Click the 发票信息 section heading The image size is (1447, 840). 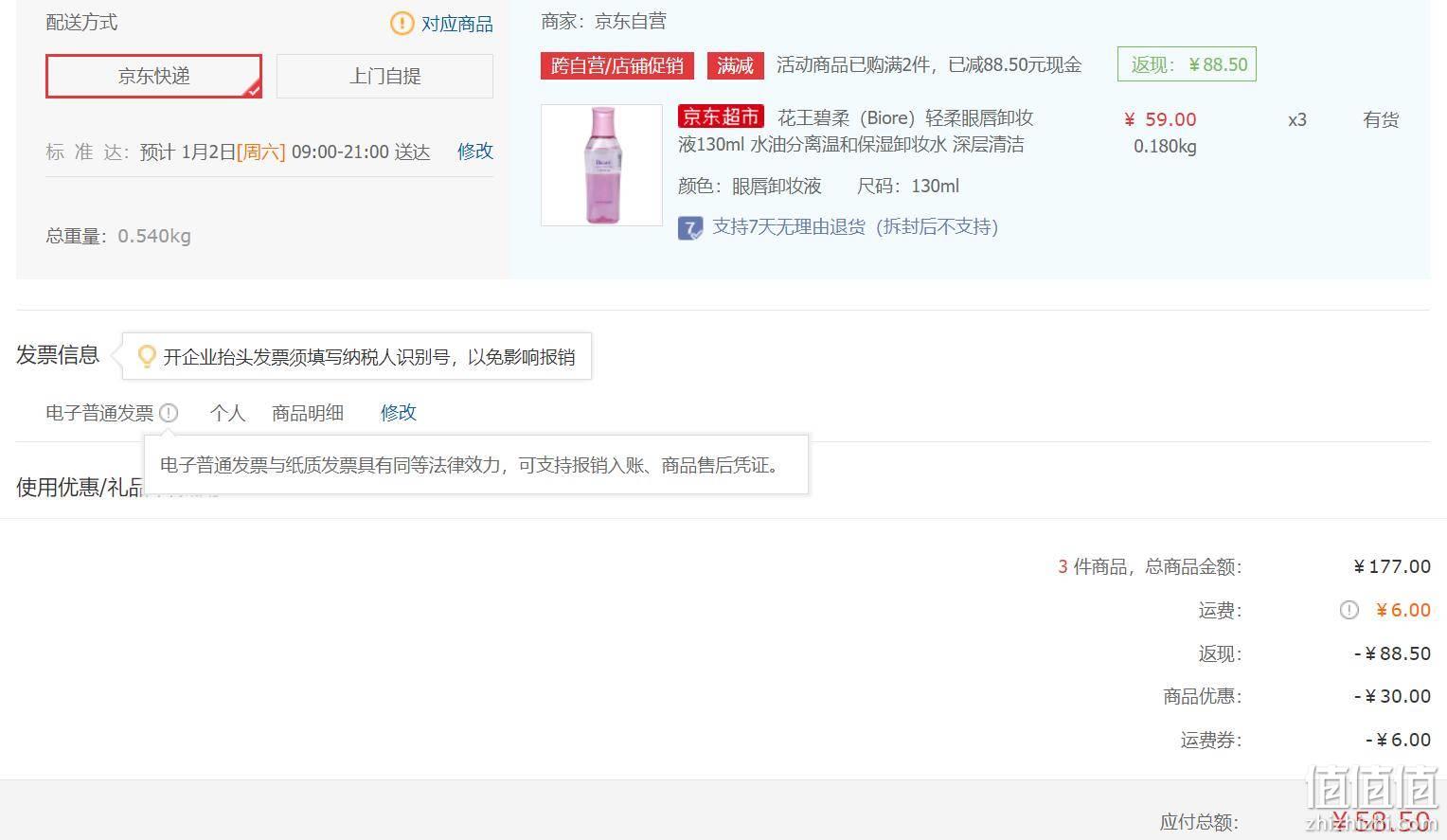[x=58, y=355]
